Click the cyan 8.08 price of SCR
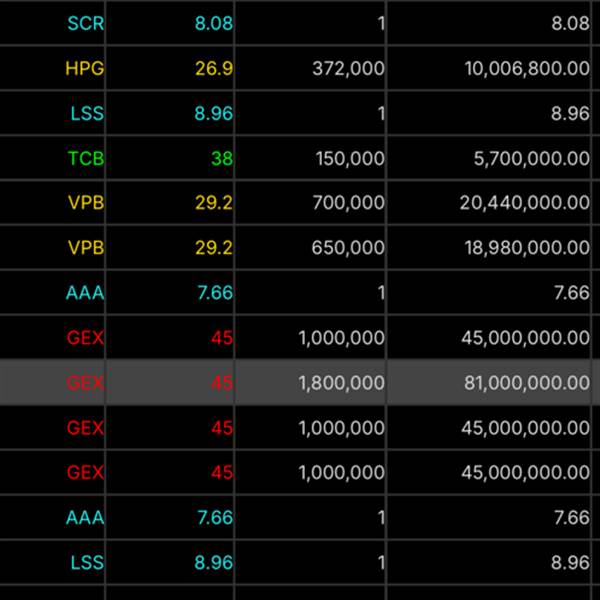This screenshot has width=600, height=600. (214, 23)
